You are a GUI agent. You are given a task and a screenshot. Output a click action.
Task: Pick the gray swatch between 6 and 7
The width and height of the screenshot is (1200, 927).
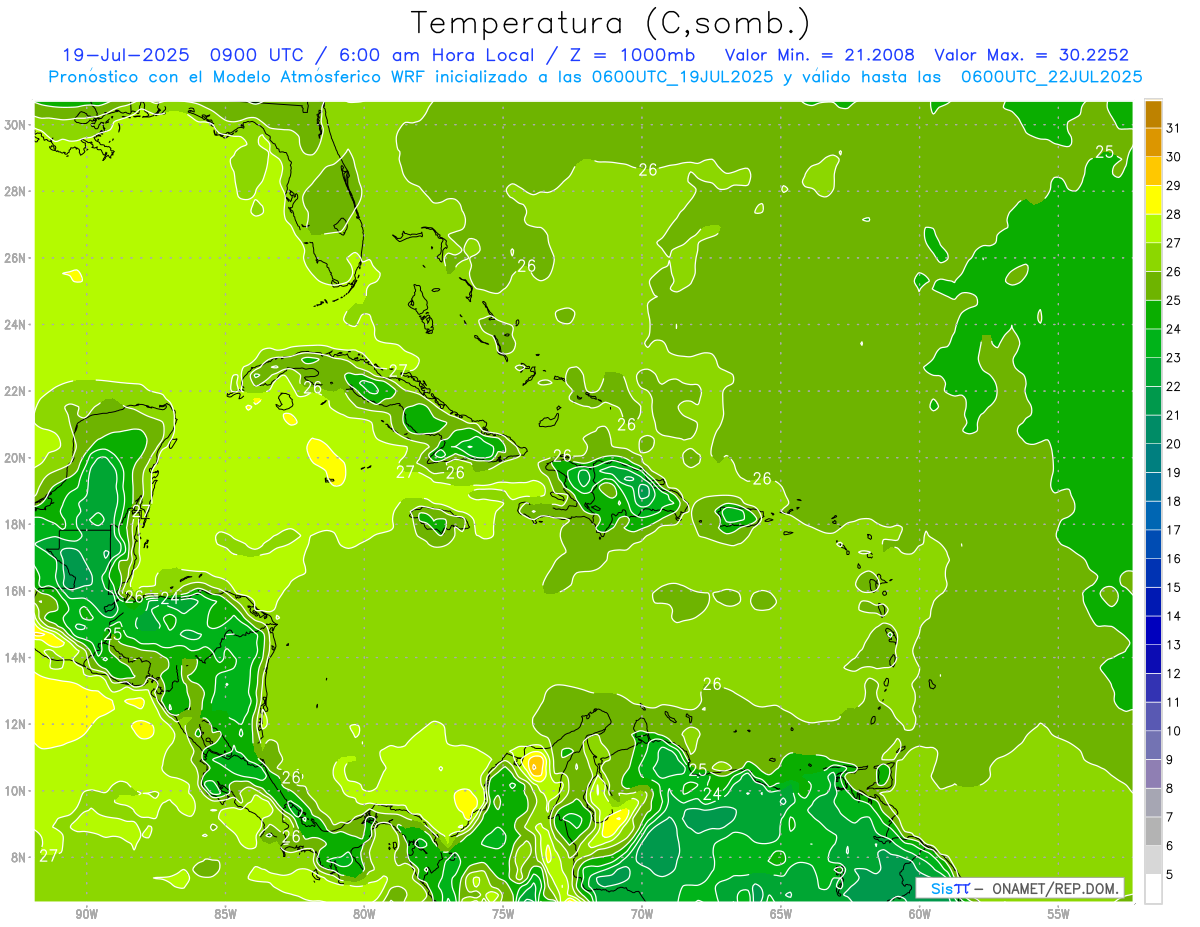coord(1153,832)
